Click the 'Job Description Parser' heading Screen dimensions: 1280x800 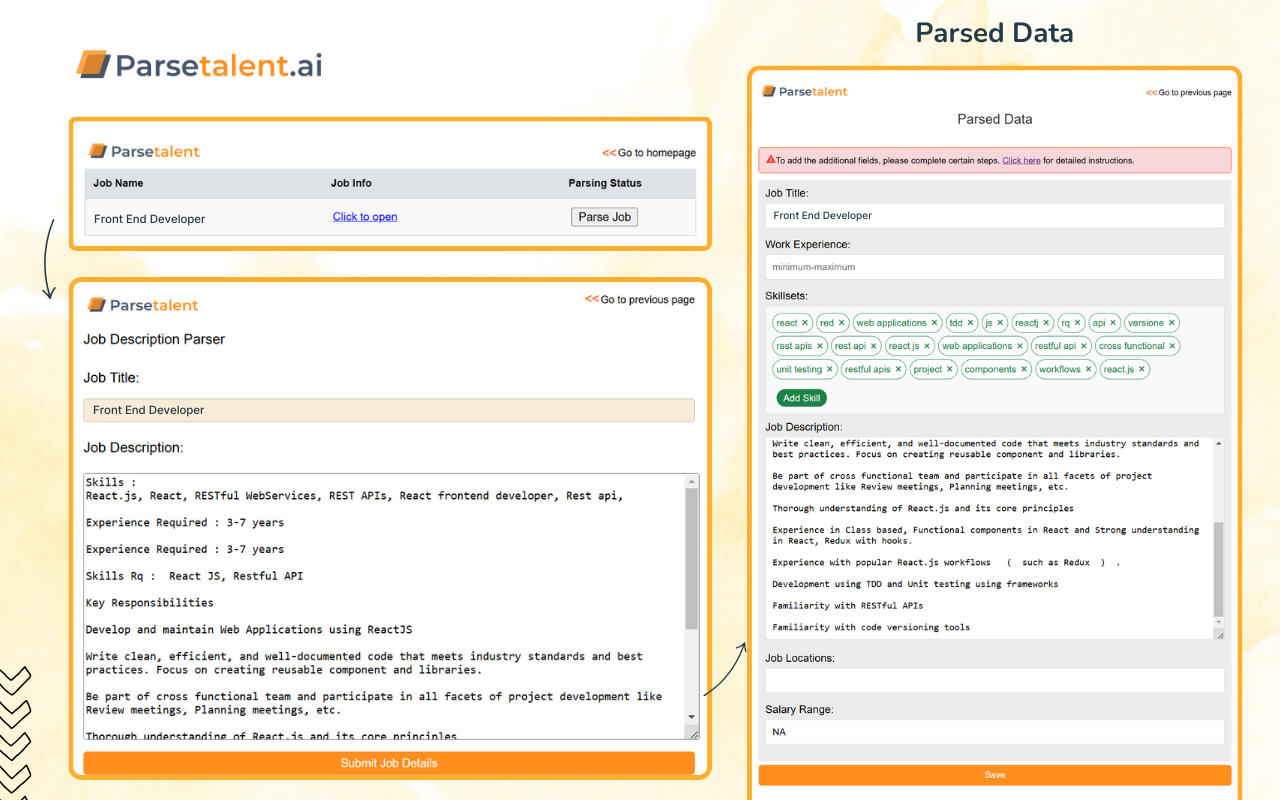pos(154,339)
